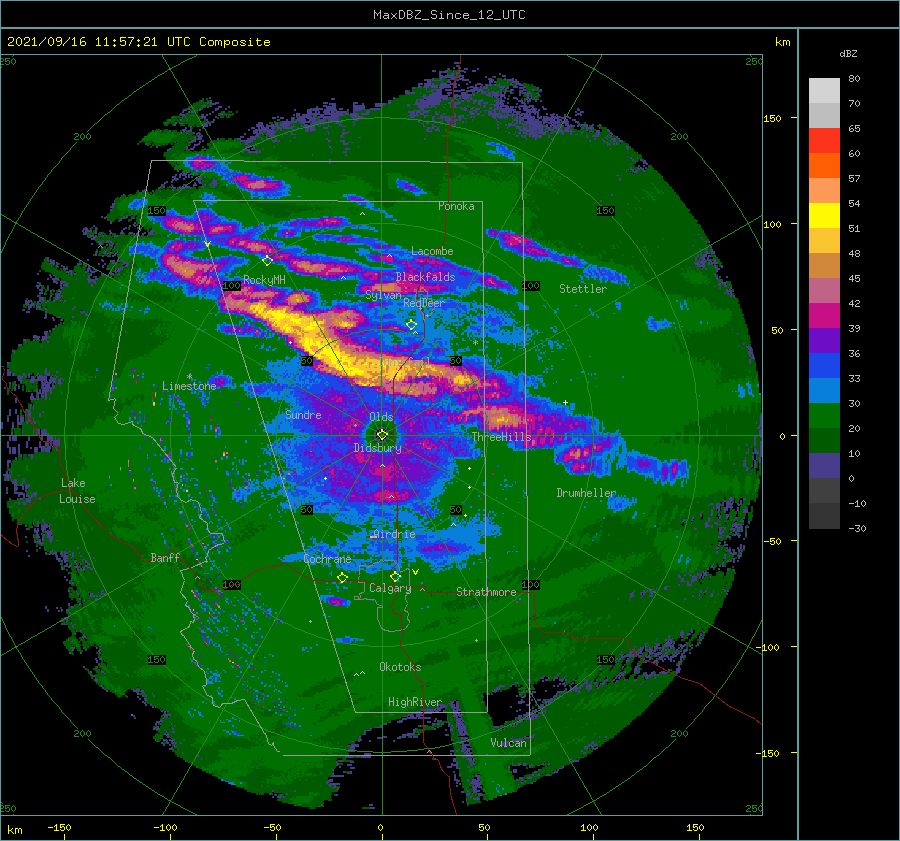Click the Olds label near radar center

click(381, 417)
